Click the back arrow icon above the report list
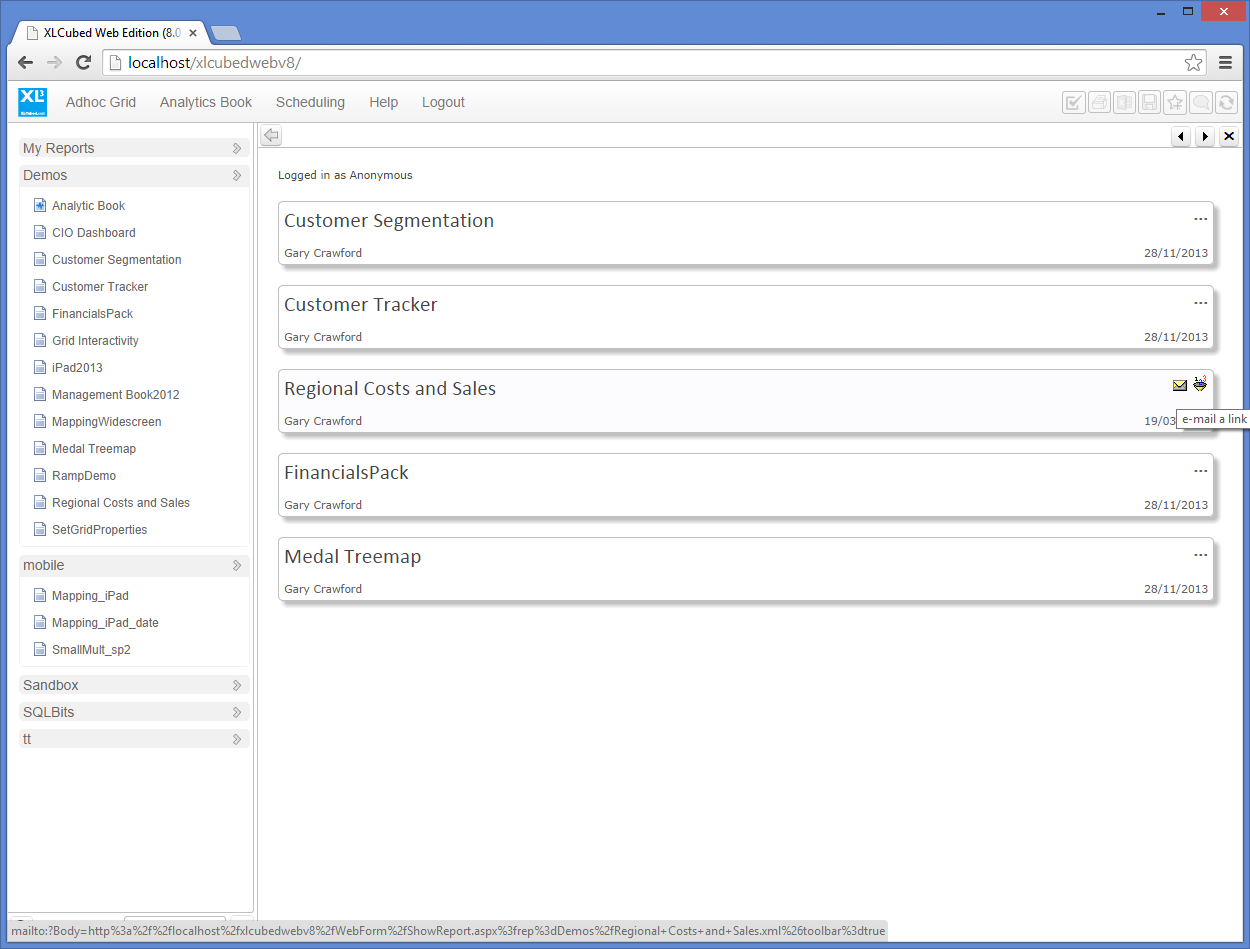The height and width of the screenshot is (949, 1250). pyautogui.click(x=271, y=136)
